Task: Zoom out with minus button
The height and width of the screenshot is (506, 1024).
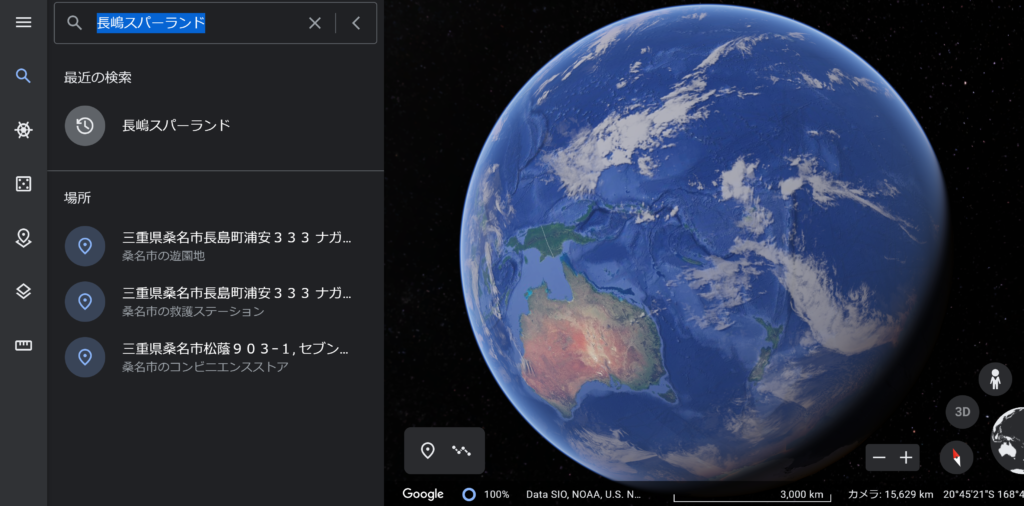Action: pyautogui.click(x=879, y=458)
